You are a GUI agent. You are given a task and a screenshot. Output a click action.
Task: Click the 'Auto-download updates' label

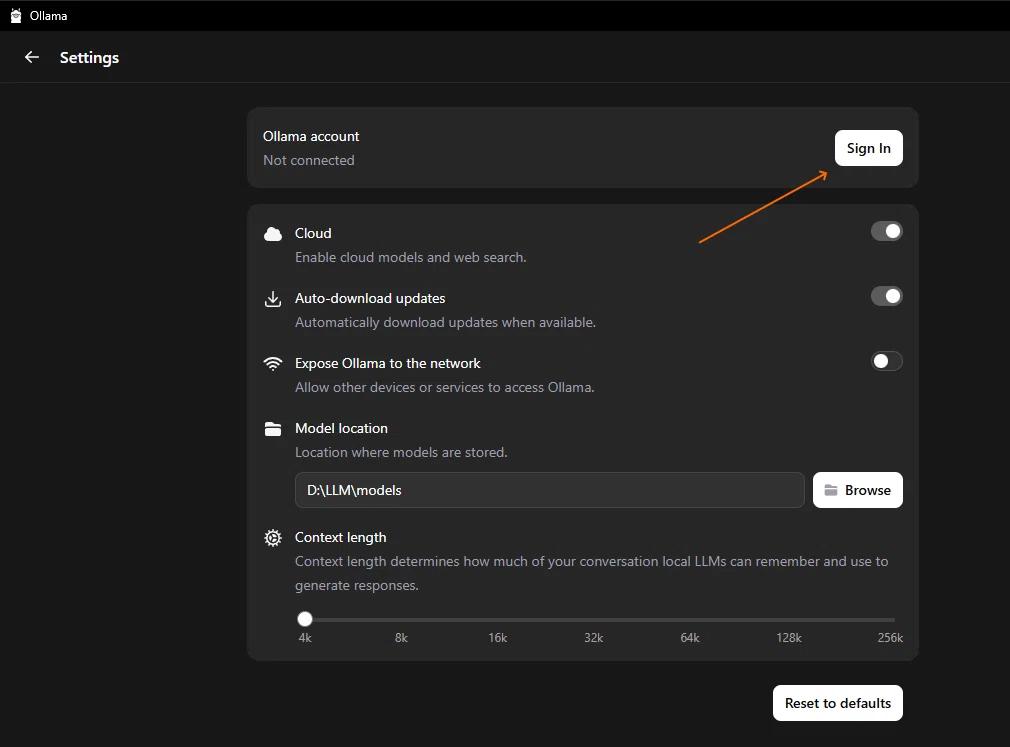(x=370, y=298)
